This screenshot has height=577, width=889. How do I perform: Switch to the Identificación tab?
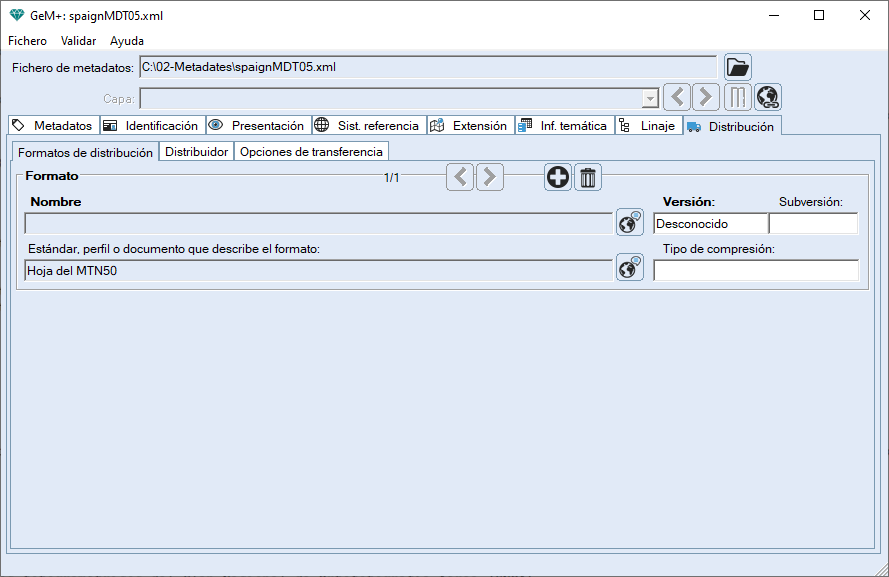click(152, 126)
